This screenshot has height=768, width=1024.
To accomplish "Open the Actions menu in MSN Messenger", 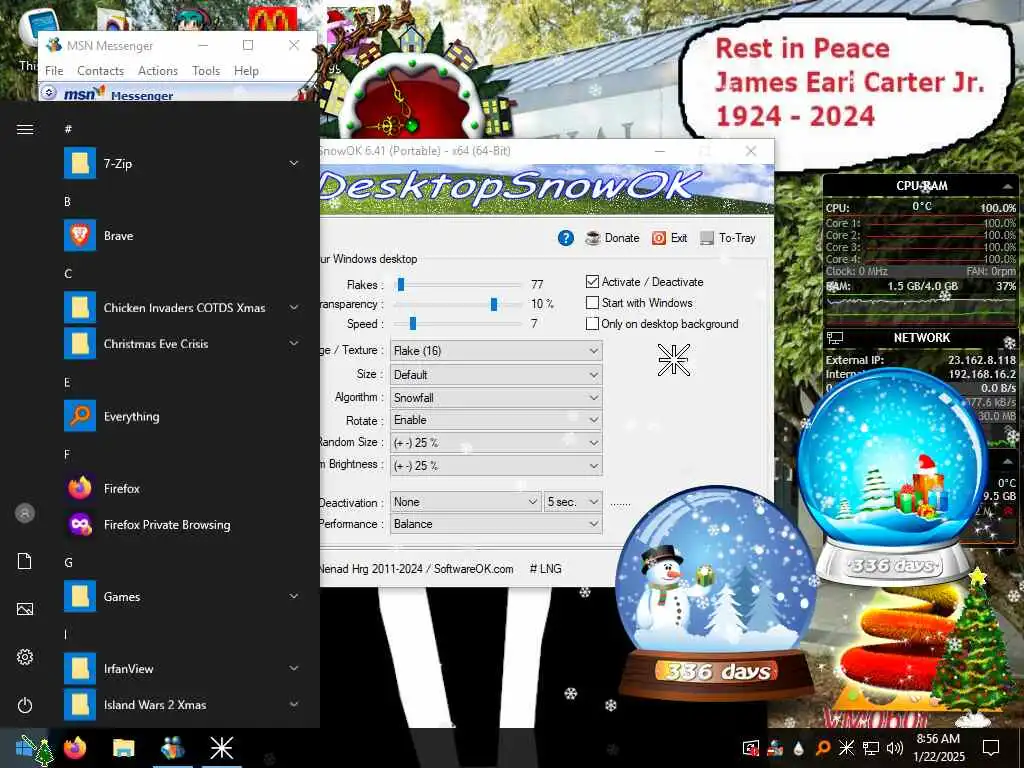I will pos(157,71).
